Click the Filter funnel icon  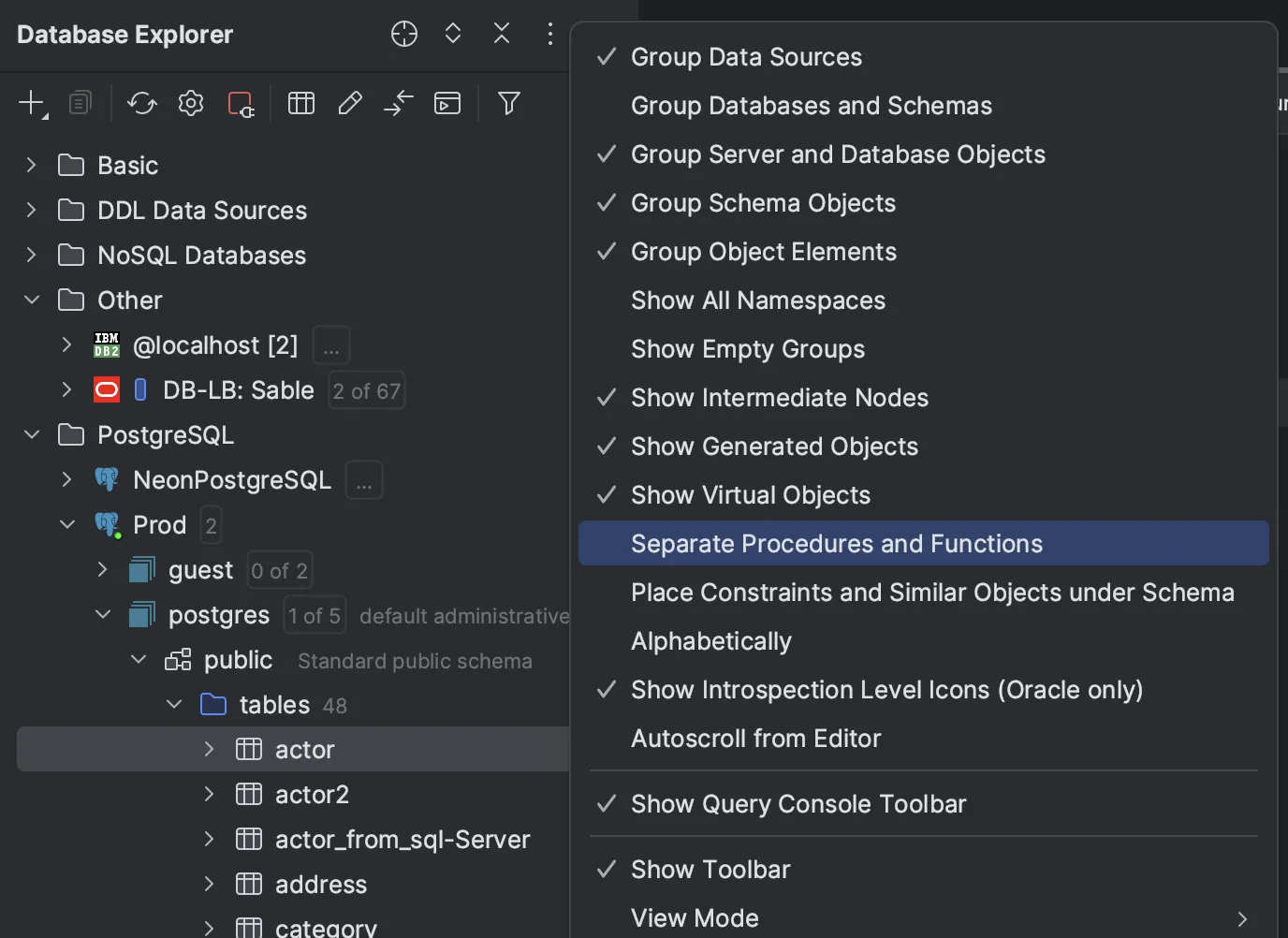click(x=509, y=103)
